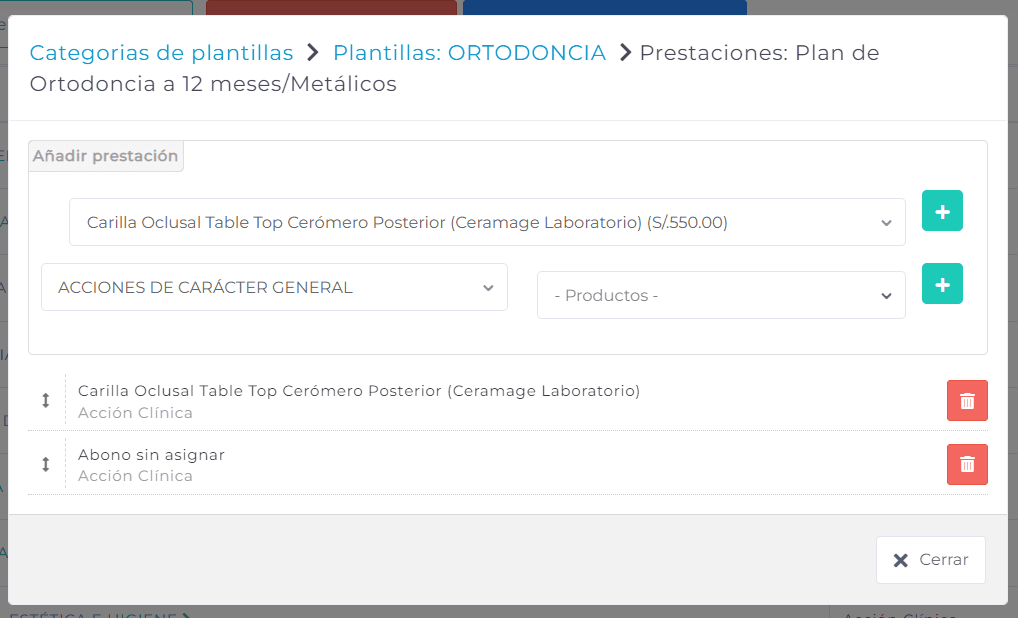Delete the Abono sin asignar row
Screen dimensions: 1018x618
(x=967, y=464)
